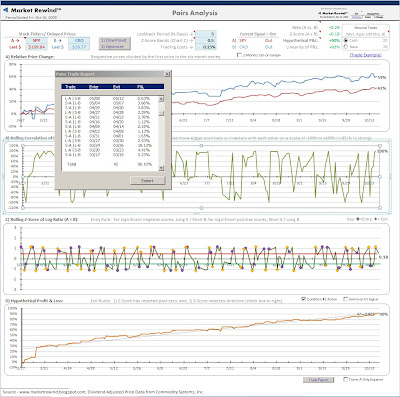Click the Pairs Analysis title
The height and width of the screenshot is (397, 400).
pyautogui.click(x=195, y=13)
